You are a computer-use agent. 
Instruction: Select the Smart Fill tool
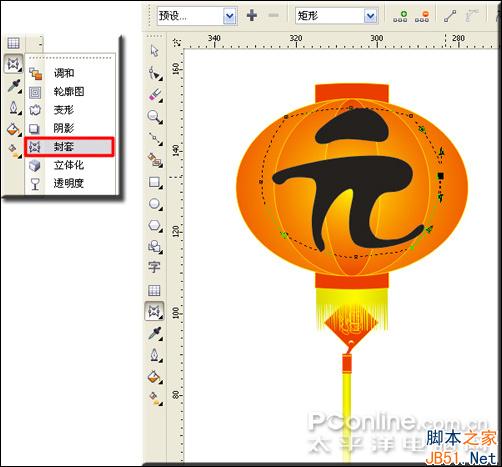(x=155, y=160)
